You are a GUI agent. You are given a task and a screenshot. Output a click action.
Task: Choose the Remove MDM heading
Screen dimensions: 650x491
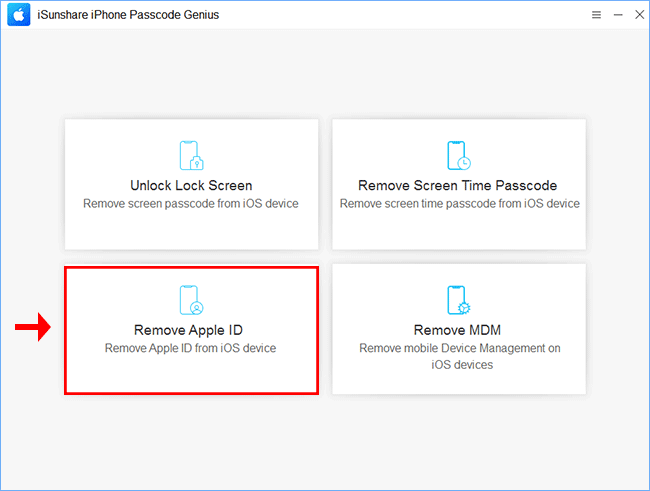coord(457,330)
